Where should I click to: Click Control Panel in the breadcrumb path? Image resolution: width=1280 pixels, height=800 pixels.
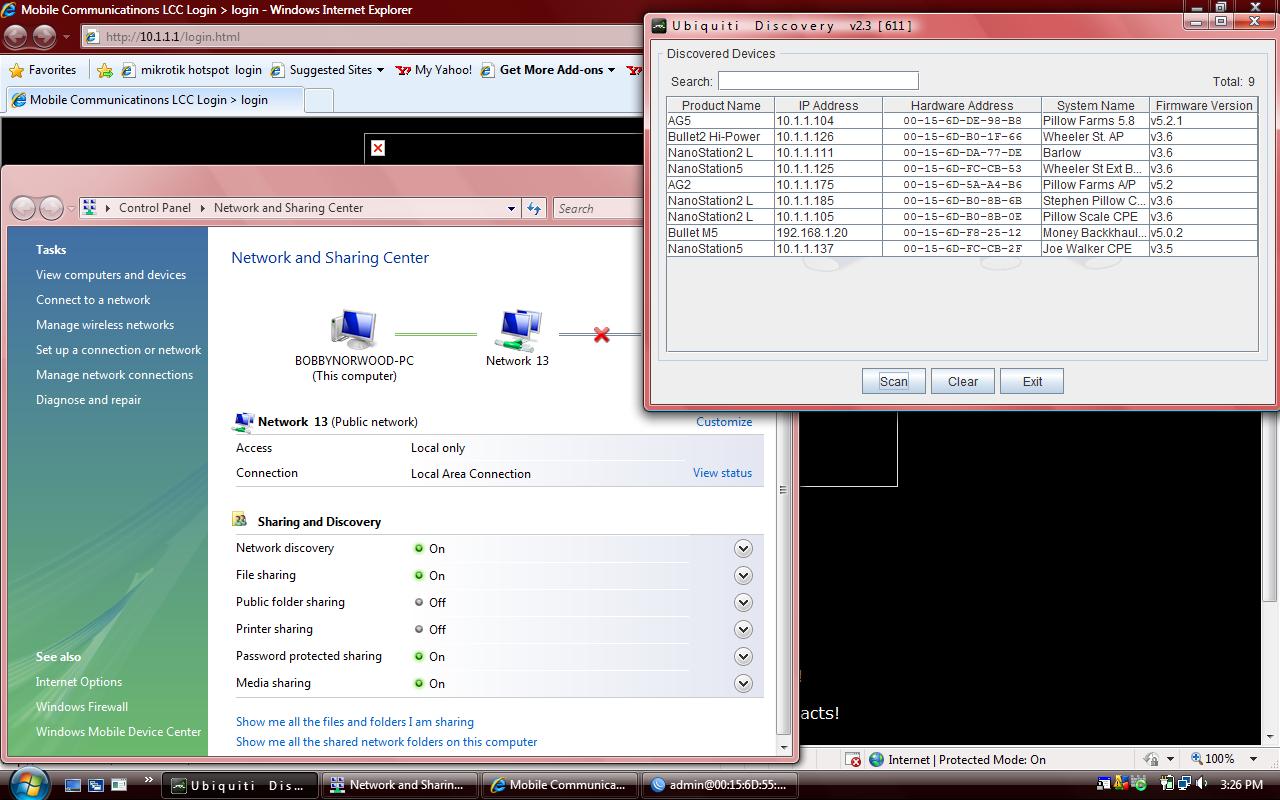pyautogui.click(x=155, y=208)
